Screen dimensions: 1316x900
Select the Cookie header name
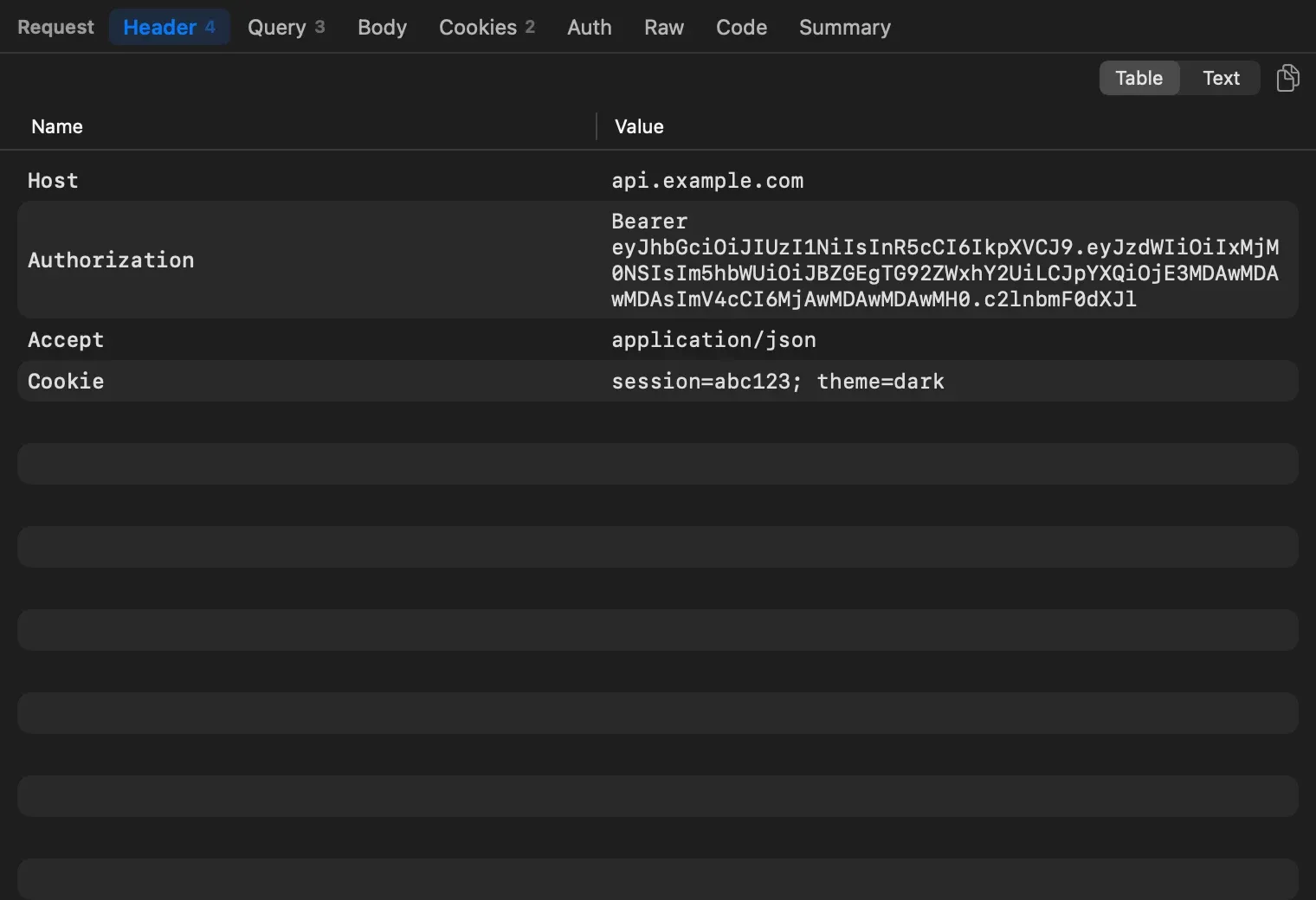(66, 381)
